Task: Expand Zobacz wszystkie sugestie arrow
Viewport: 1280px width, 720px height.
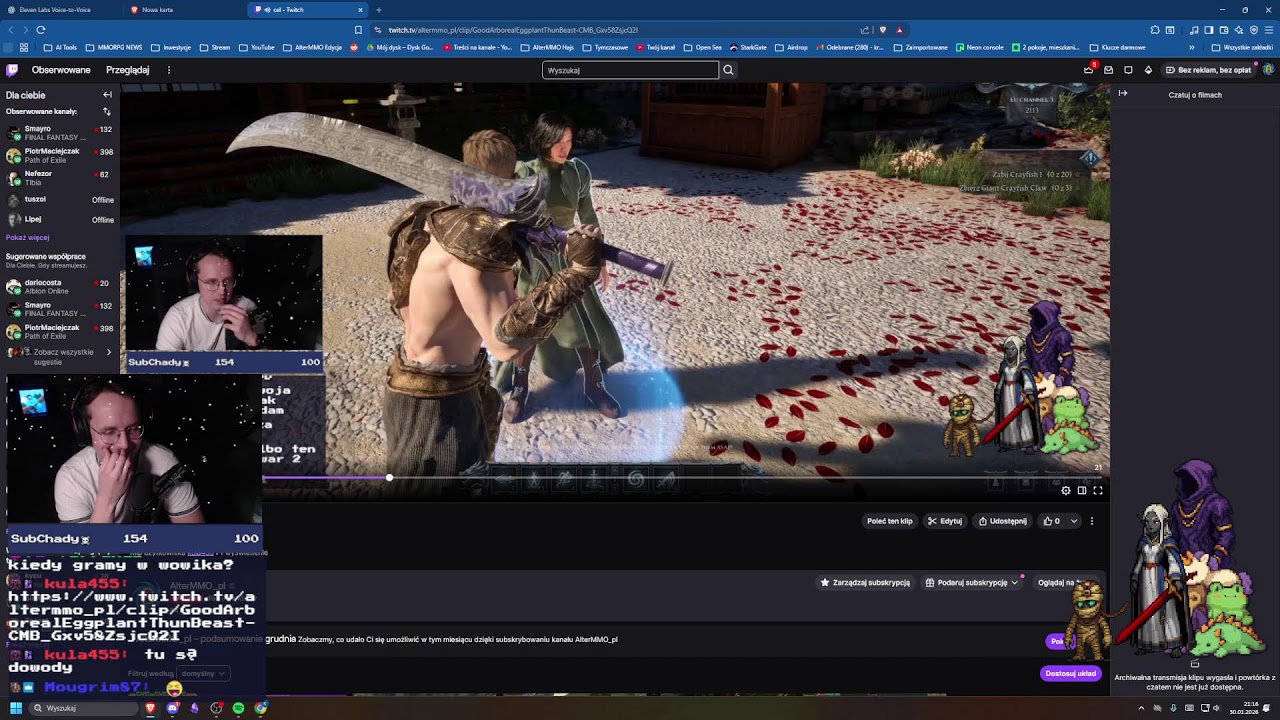Action: pos(109,352)
